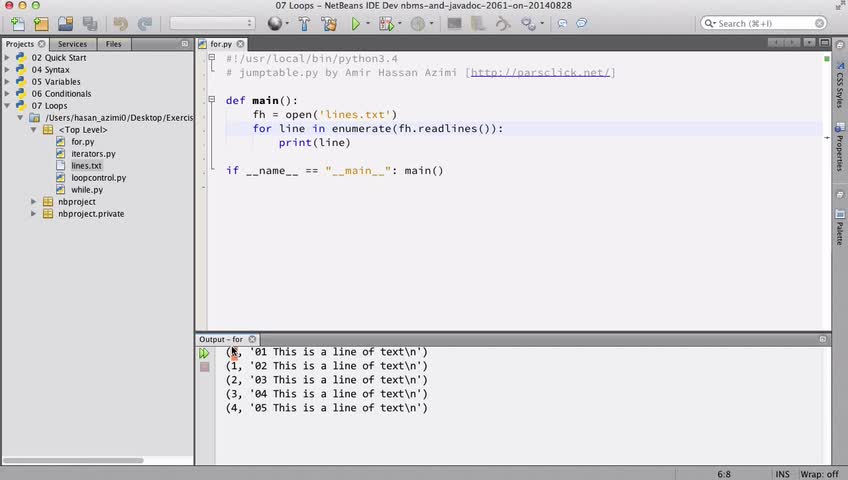The image size is (848, 480).
Task: Click the Profile Project round icon
Action: click(x=418, y=23)
